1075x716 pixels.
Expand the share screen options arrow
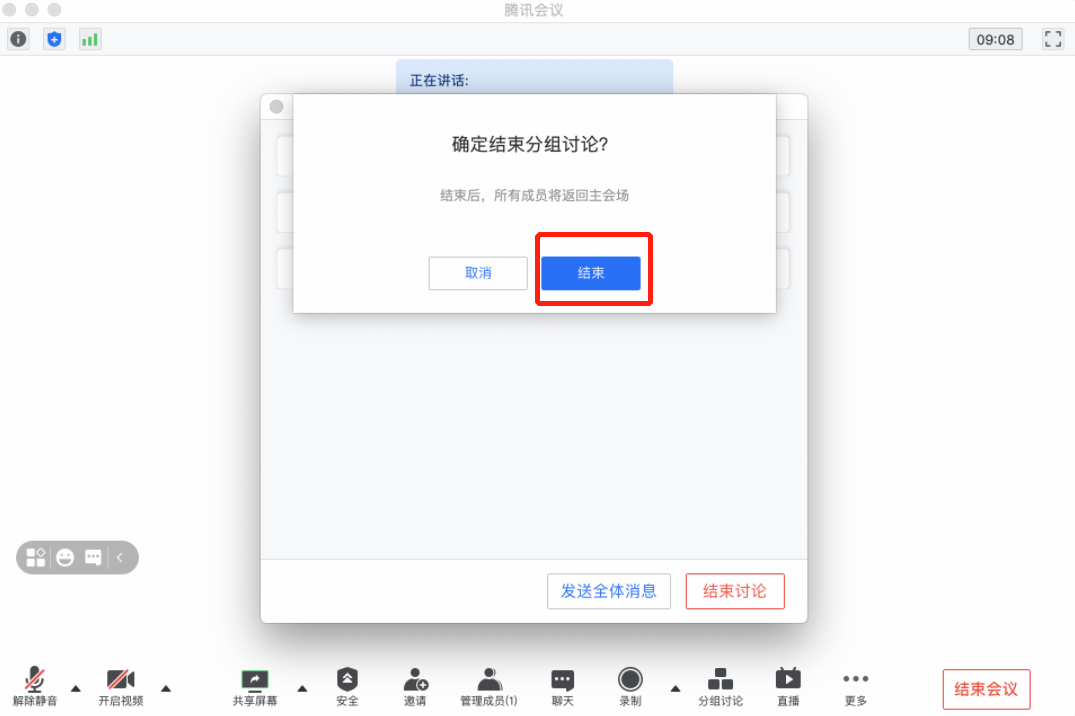pyautogui.click(x=302, y=689)
